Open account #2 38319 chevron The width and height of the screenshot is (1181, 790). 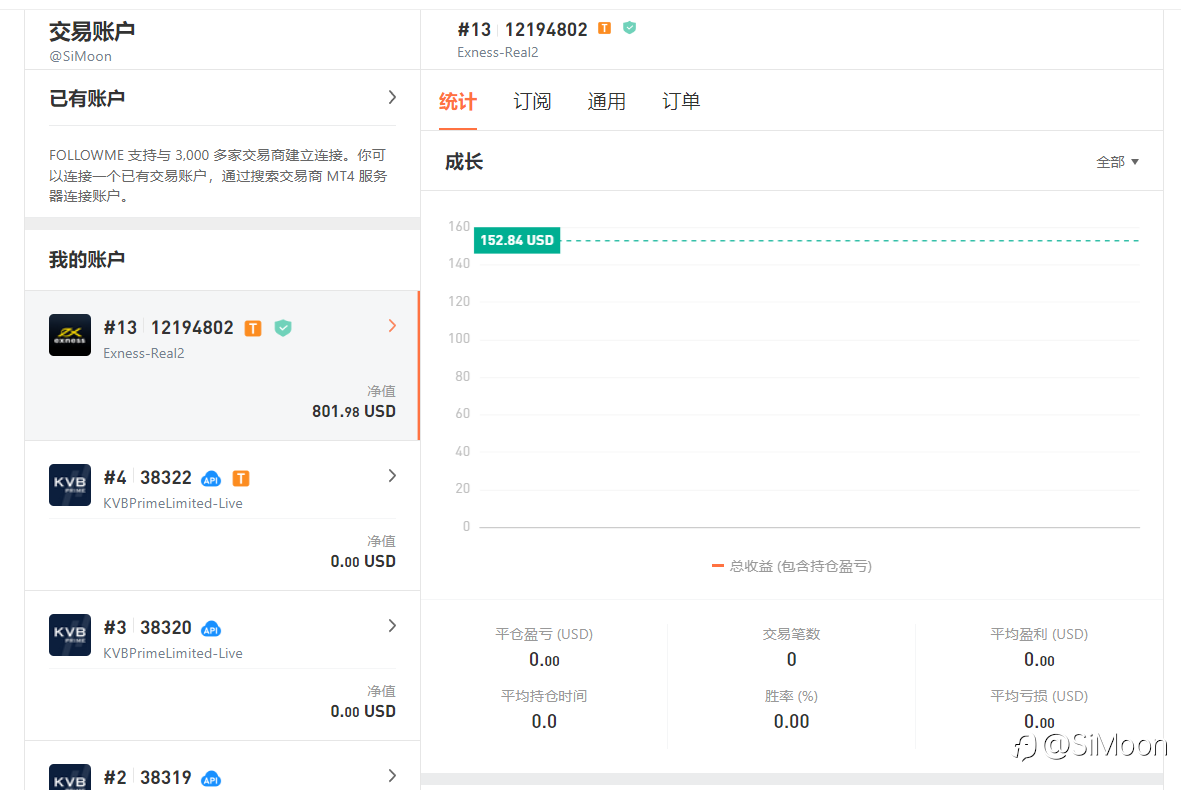pos(392,775)
